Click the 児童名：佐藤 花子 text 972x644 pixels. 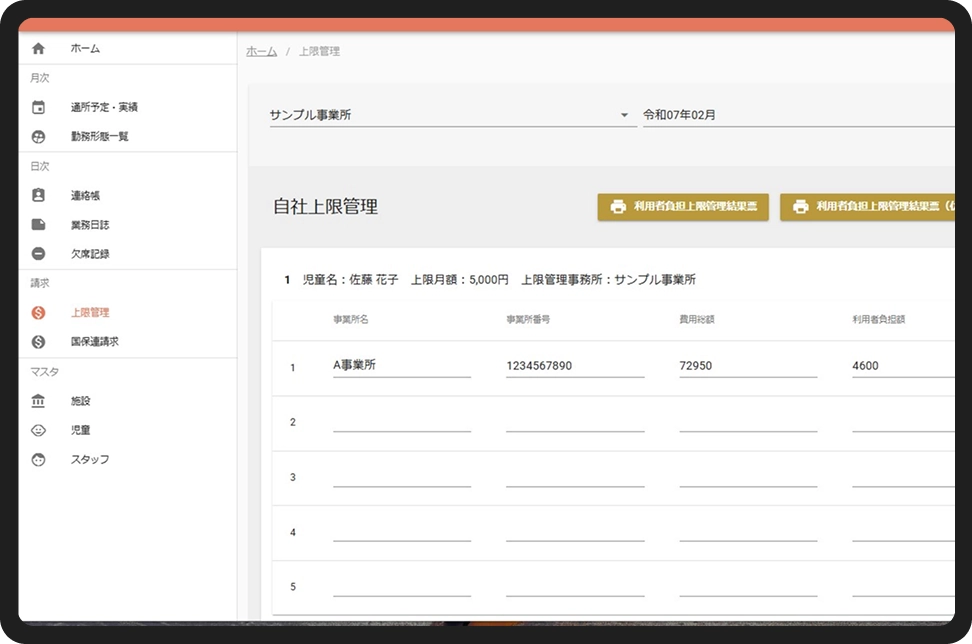click(x=350, y=280)
